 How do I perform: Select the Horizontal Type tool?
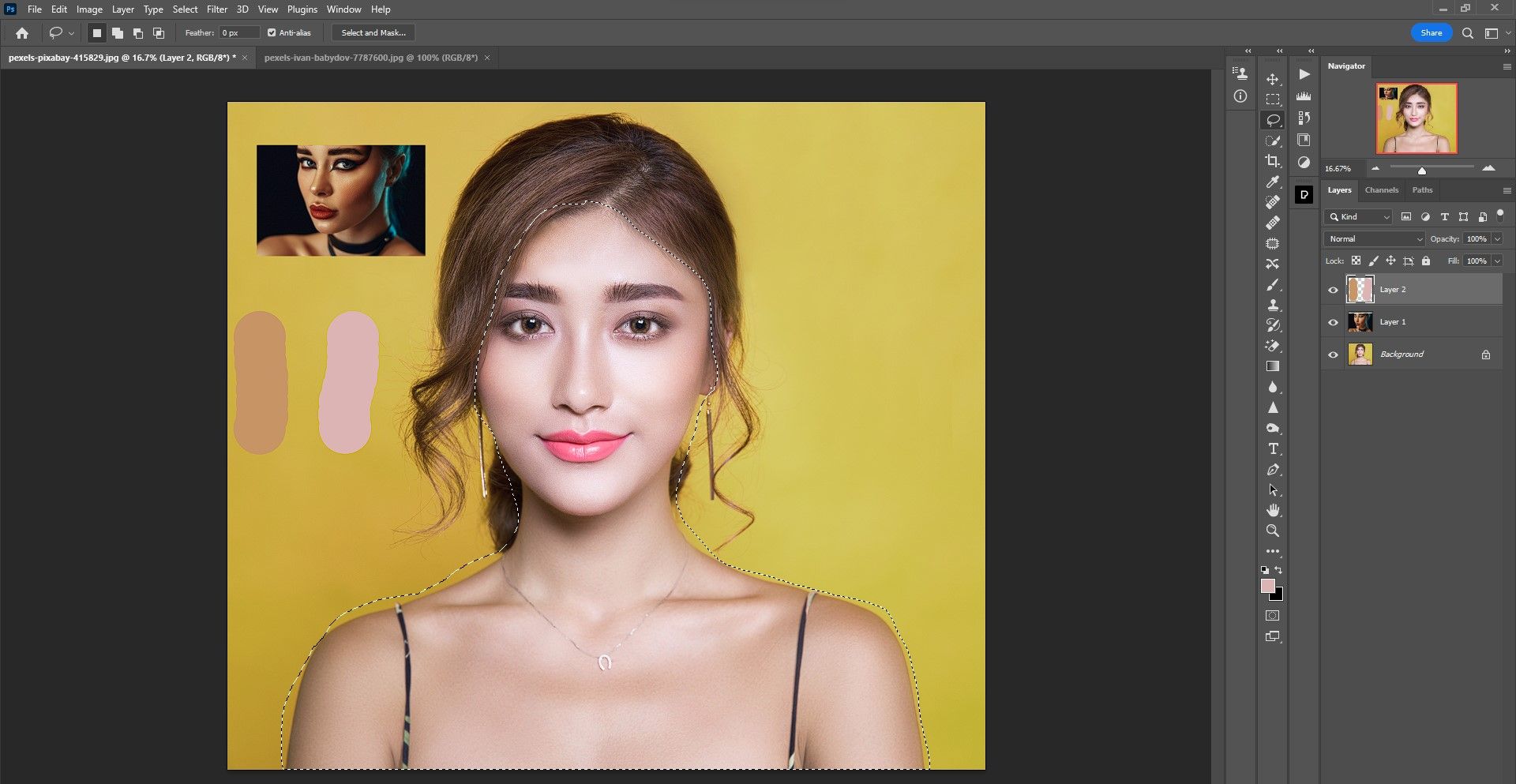tap(1272, 448)
